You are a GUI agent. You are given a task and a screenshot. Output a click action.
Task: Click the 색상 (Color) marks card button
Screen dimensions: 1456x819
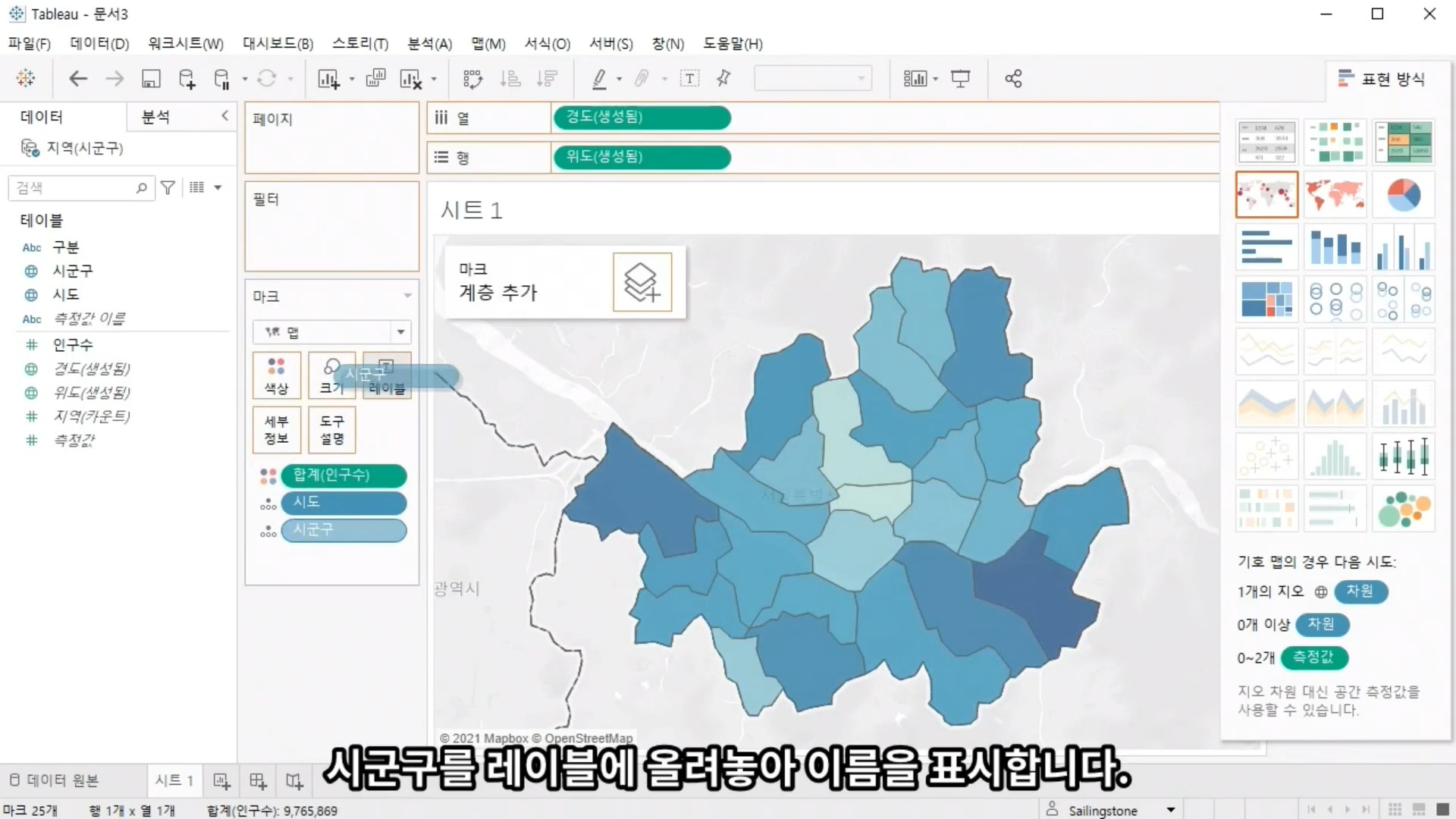click(x=276, y=375)
